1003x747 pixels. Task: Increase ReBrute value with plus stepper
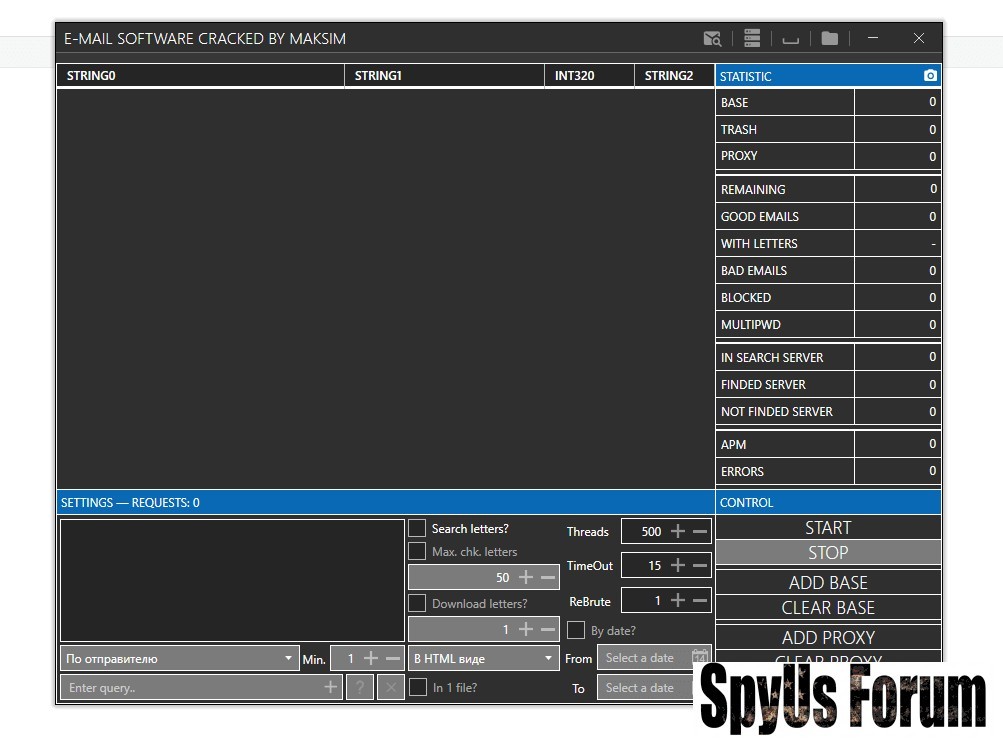click(x=678, y=601)
